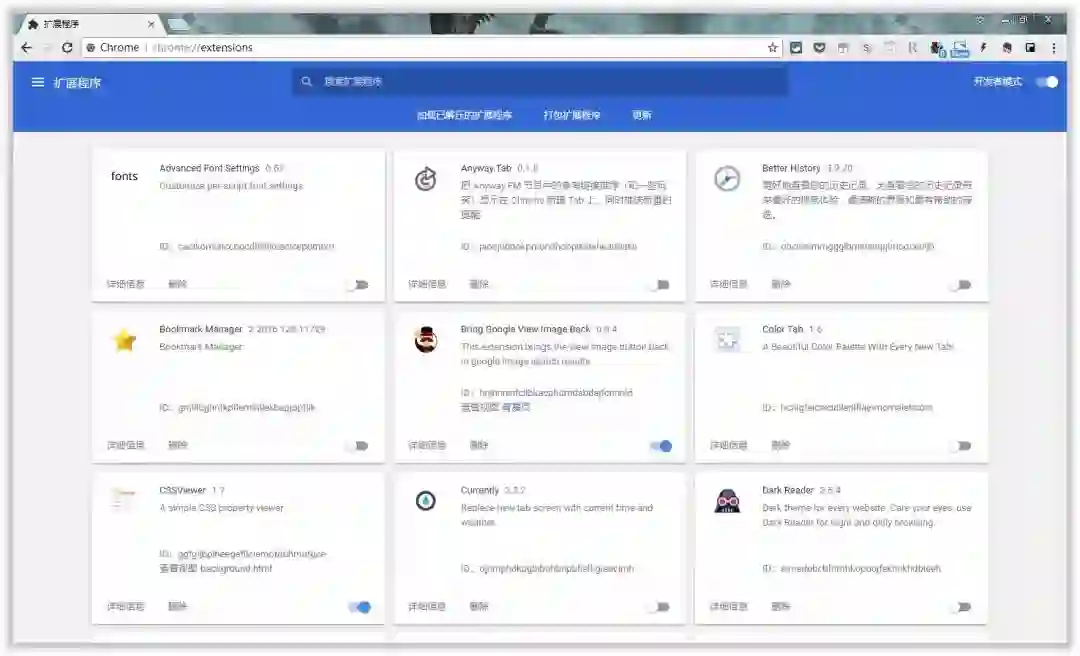The width and height of the screenshot is (1080, 656).
Task: Click the Color Tab extension icon
Action: pyautogui.click(x=727, y=340)
